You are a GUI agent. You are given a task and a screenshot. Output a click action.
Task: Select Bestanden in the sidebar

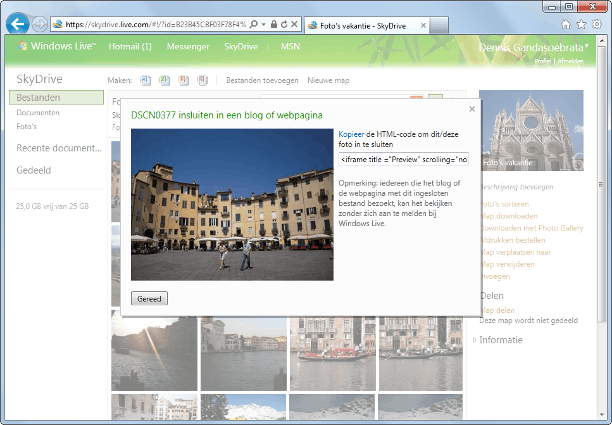click(57, 98)
